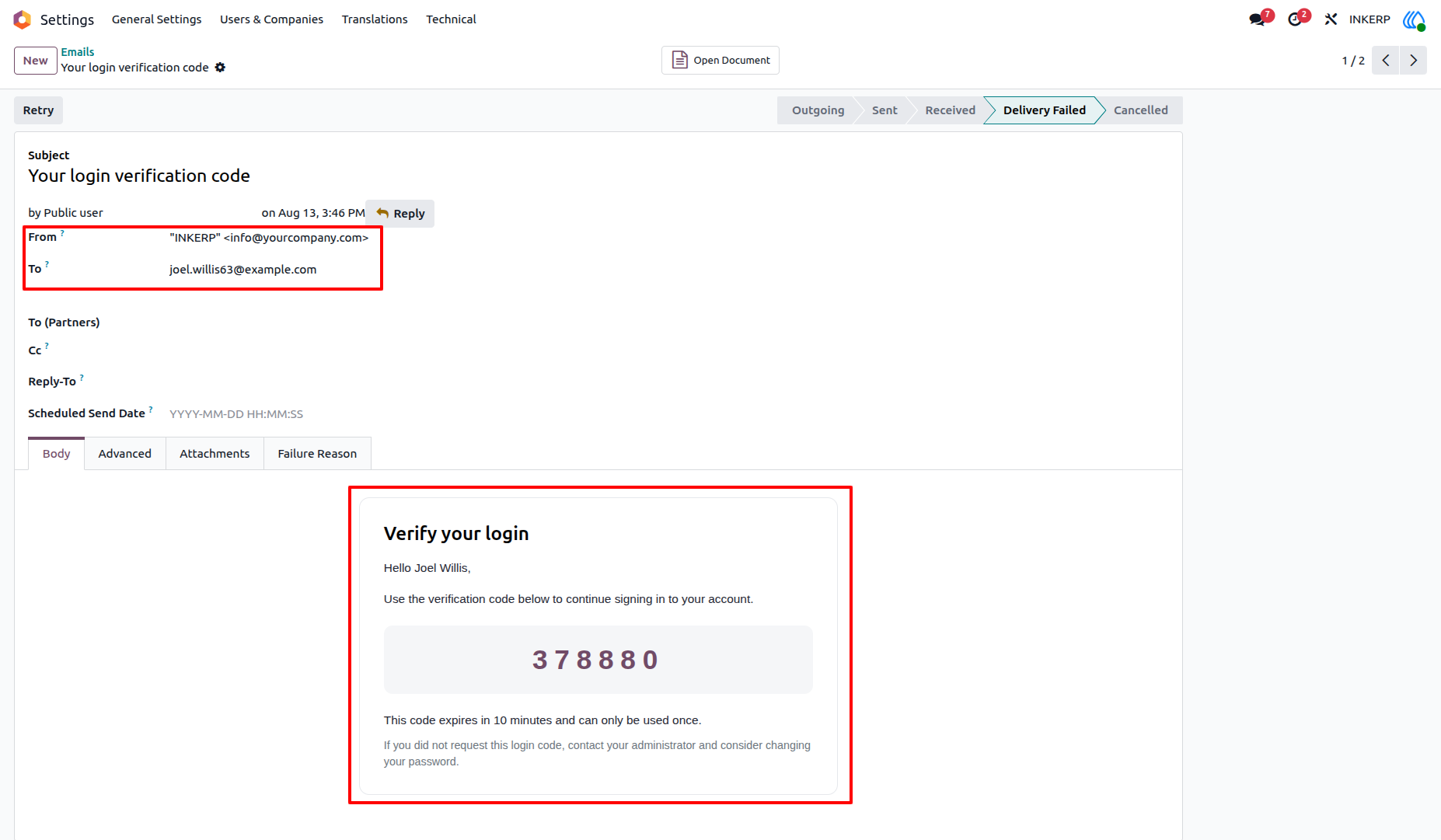Open the General Settings menu
Viewport: 1441px width, 840px height.
(157, 19)
